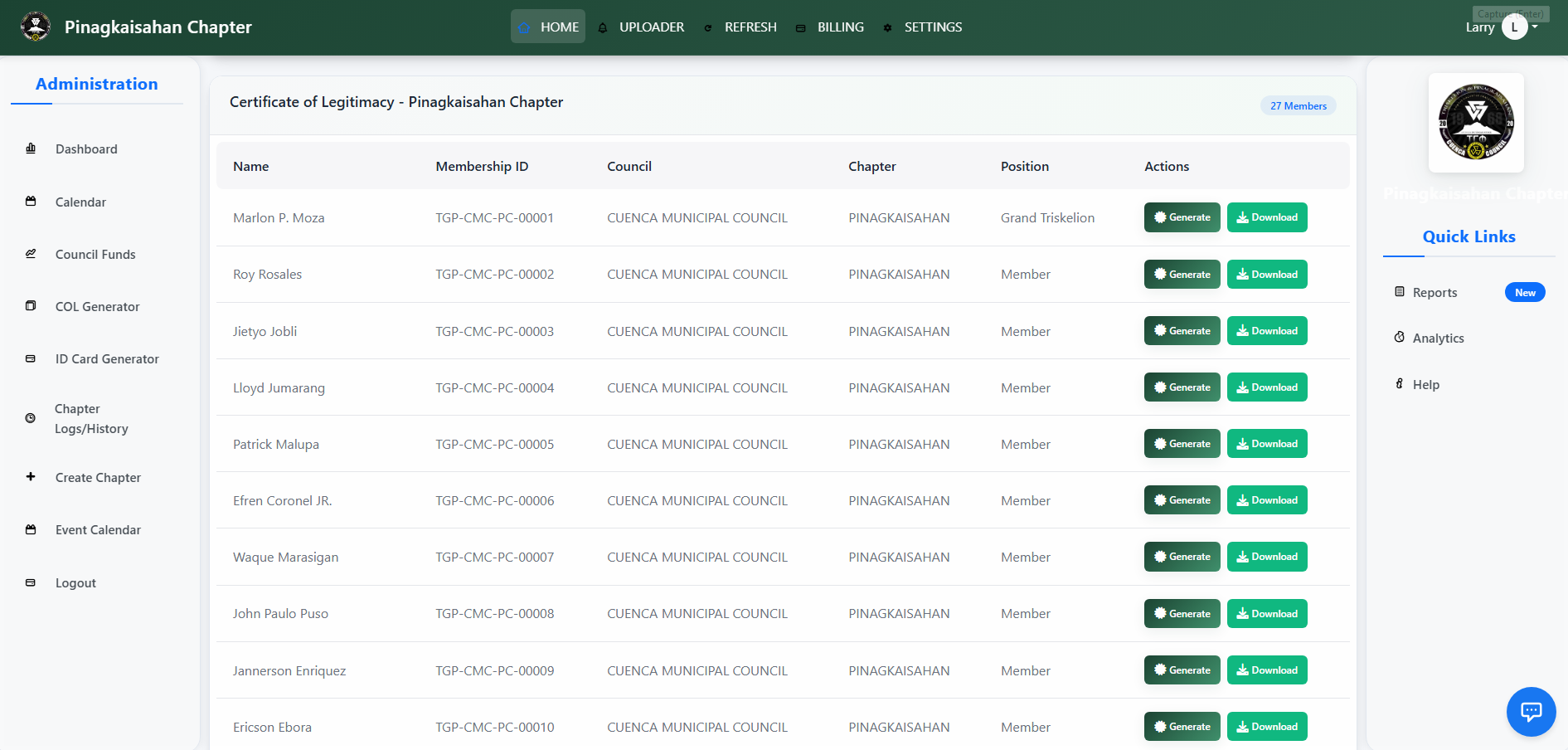Click the 27 Members badge
Viewport: 1568px width, 750px height.
[1298, 106]
